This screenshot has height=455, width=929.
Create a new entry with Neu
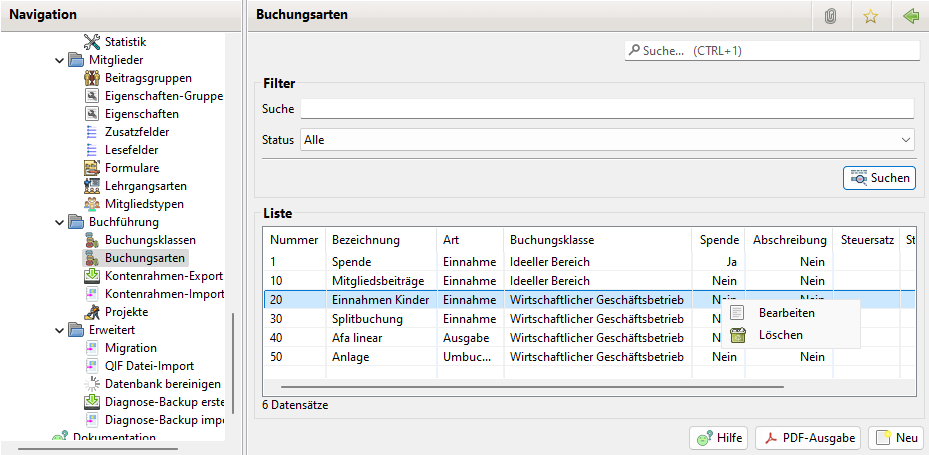tap(895, 438)
